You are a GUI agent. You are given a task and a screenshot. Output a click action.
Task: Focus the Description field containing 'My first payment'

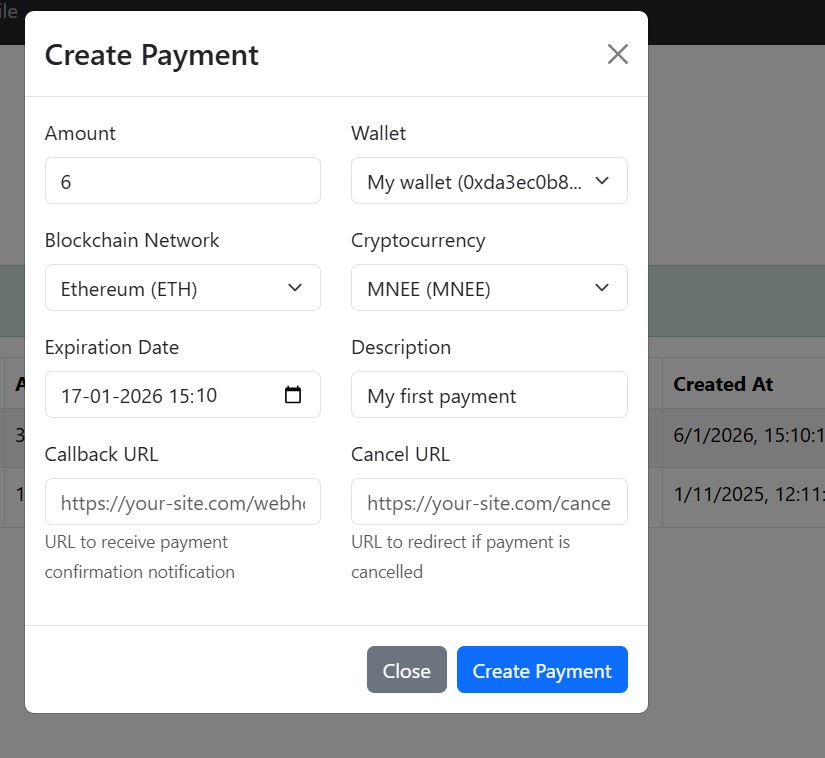click(489, 395)
